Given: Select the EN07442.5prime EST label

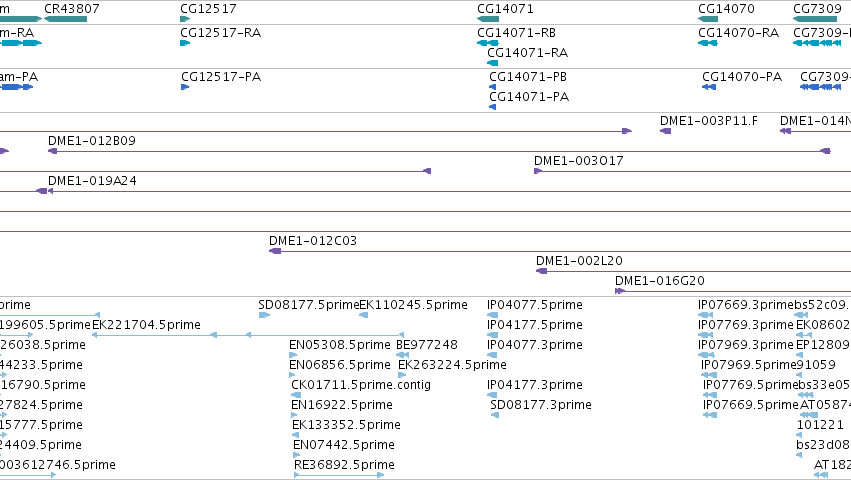Looking at the screenshot, I should tap(344, 445).
